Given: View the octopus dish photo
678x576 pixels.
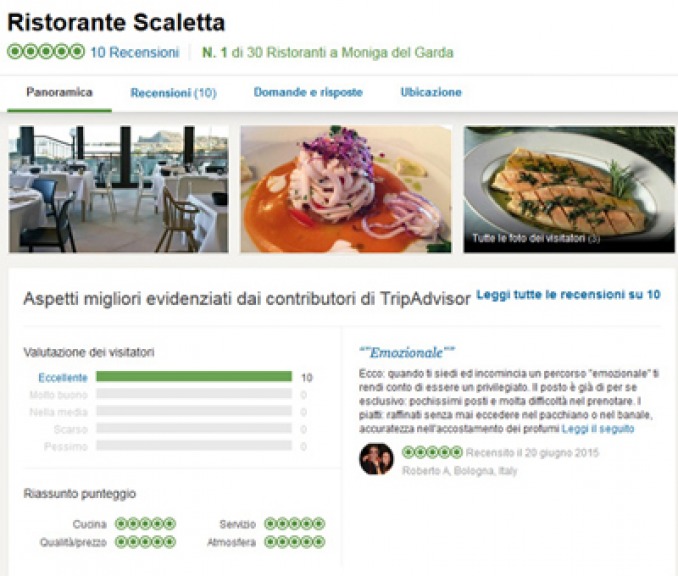Looking at the screenshot, I should point(346,189).
